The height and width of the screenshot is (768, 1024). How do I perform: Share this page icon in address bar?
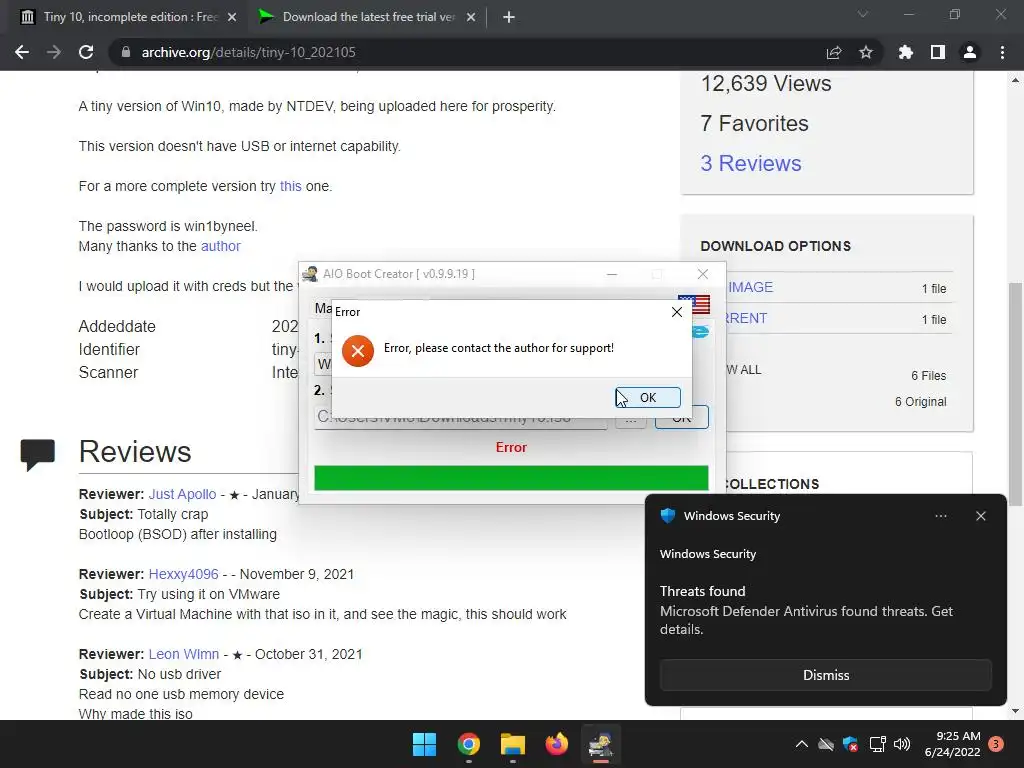click(x=833, y=52)
